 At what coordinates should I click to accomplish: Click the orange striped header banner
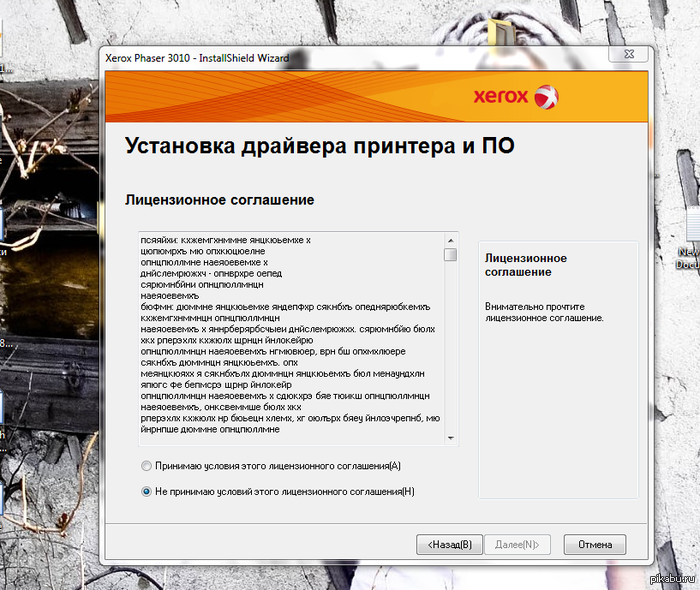[300, 98]
